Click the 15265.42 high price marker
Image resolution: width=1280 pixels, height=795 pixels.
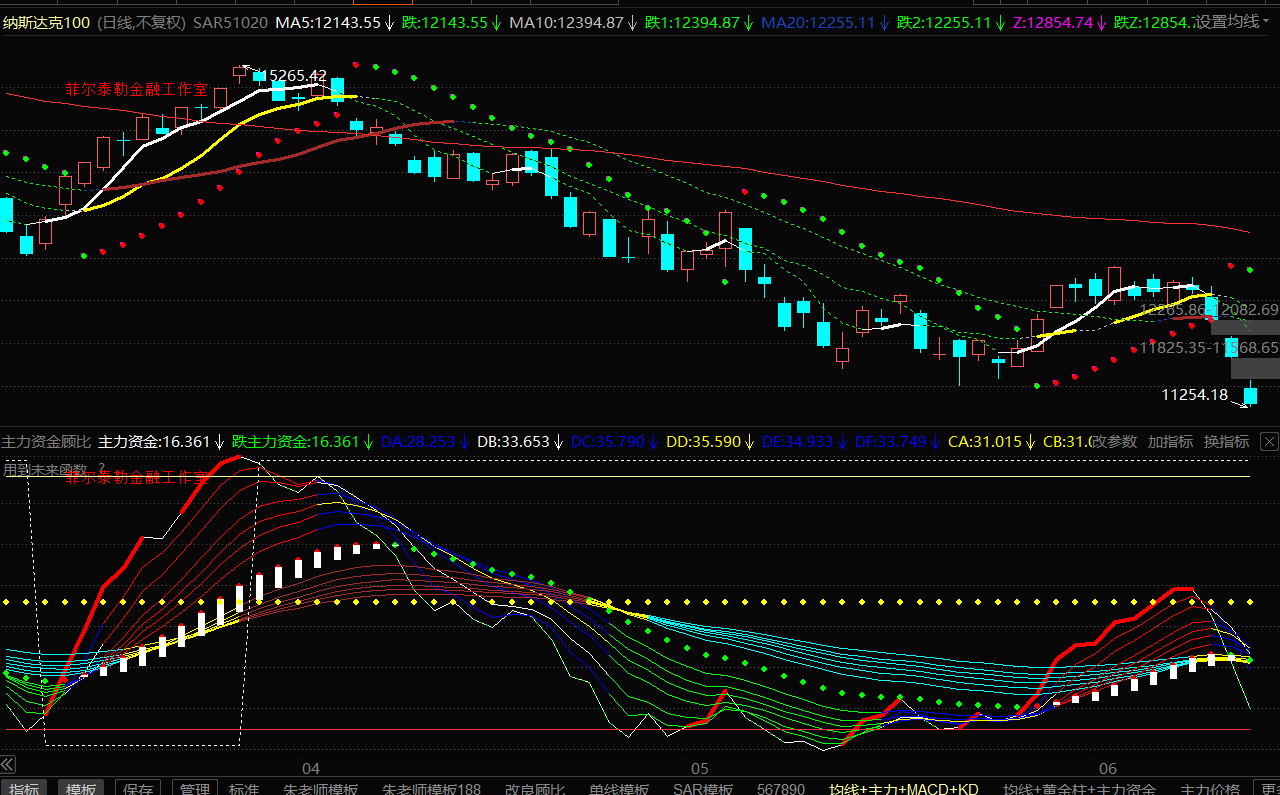pos(290,75)
